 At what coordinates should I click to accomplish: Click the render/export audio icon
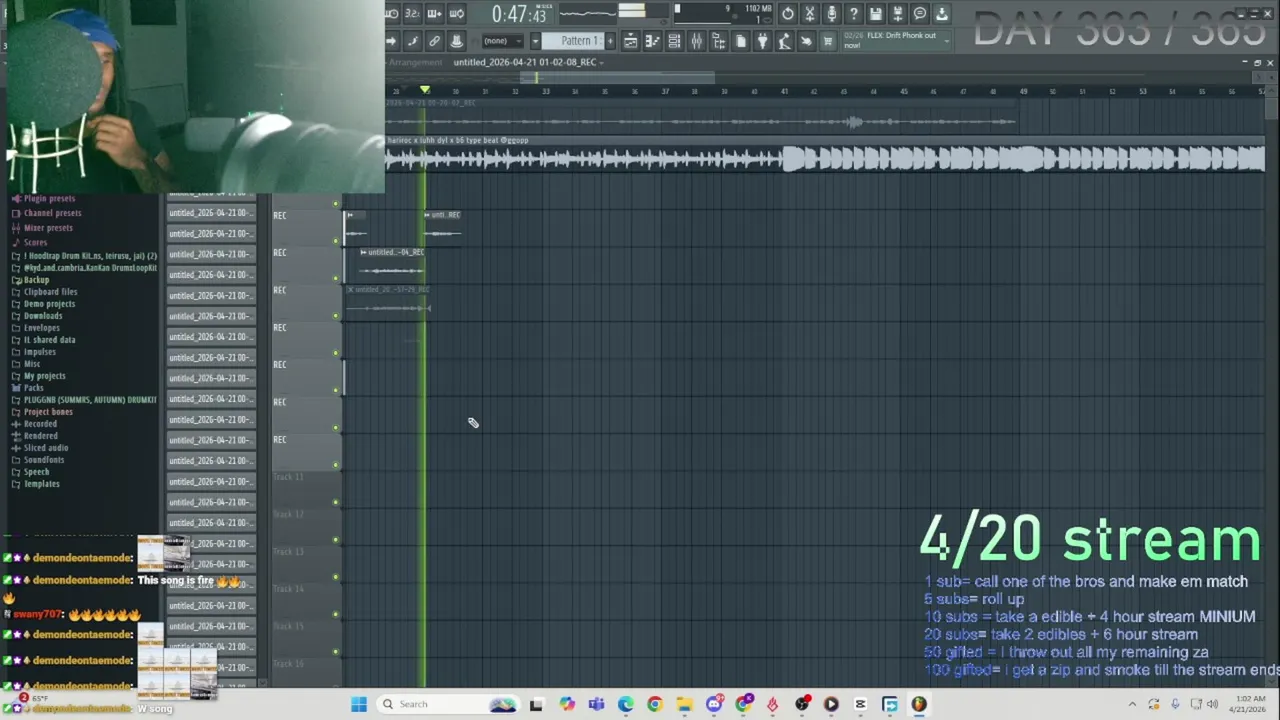click(x=898, y=14)
